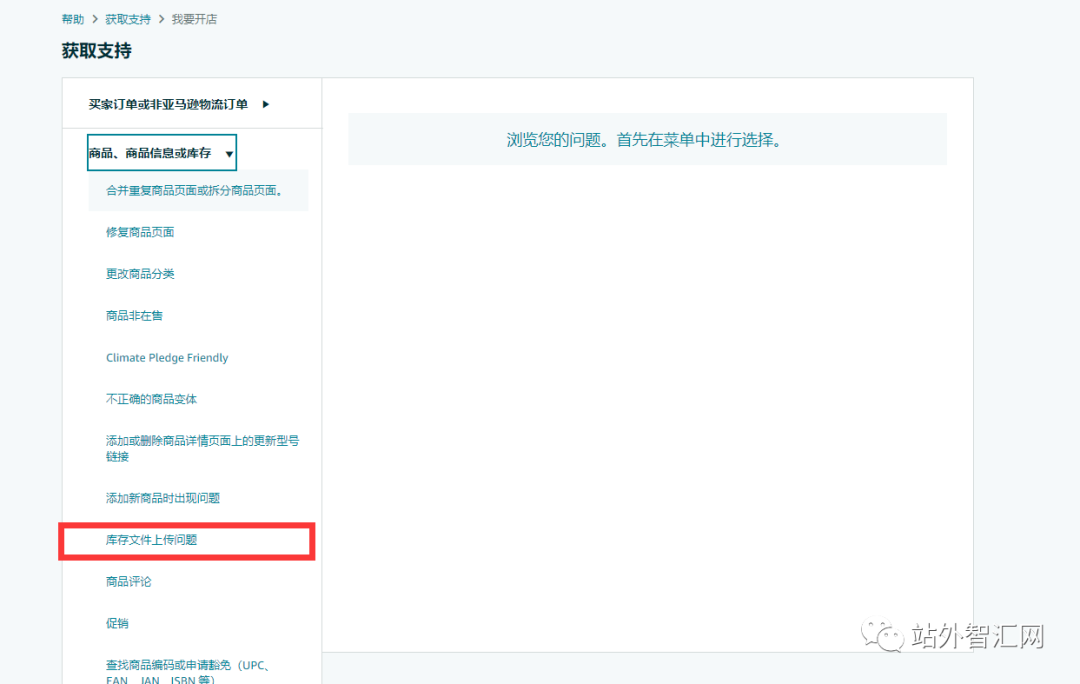Select 添加新商品时出现问题 topic
Image resolution: width=1080 pixels, height=684 pixels.
pyautogui.click(x=163, y=498)
